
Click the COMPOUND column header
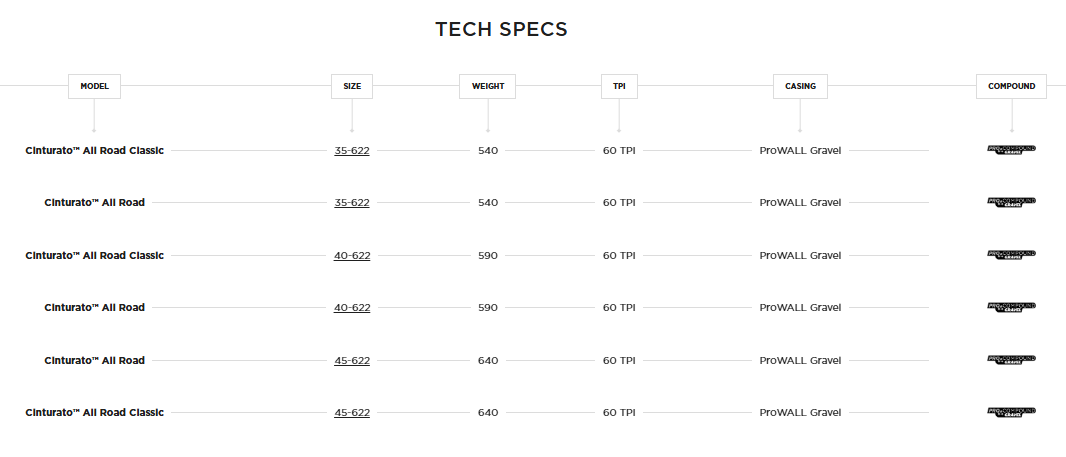[x=1011, y=86]
